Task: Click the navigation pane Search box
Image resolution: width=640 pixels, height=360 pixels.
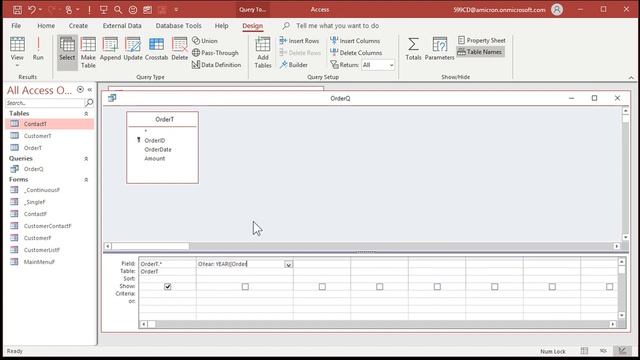Action: (x=45, y=103)
